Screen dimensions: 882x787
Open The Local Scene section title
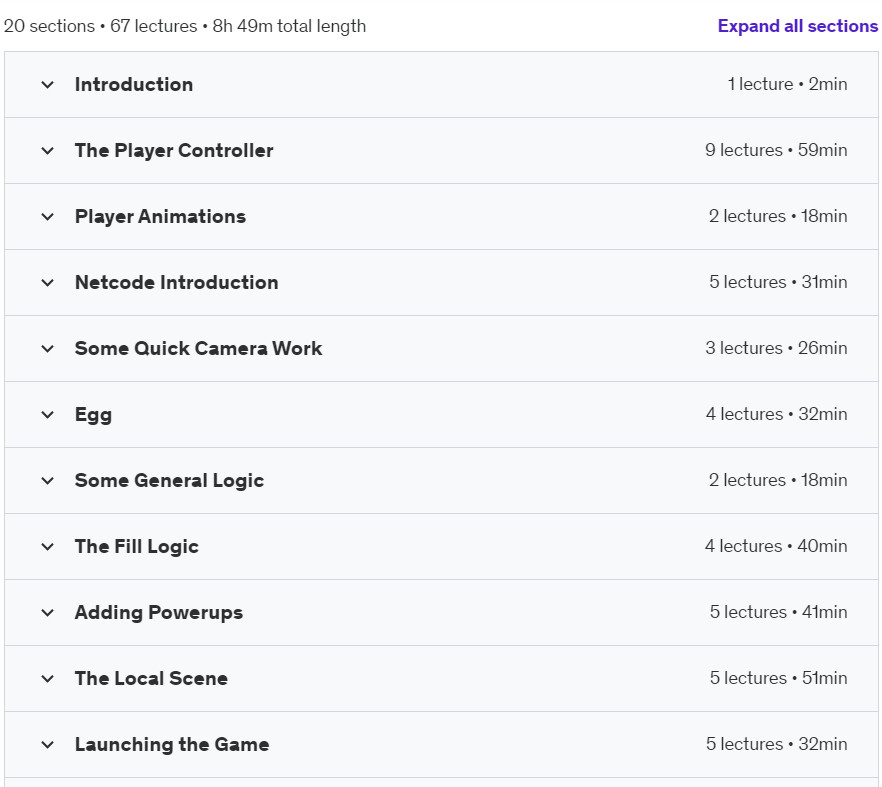pyautogui.click(x=151, y=678)
